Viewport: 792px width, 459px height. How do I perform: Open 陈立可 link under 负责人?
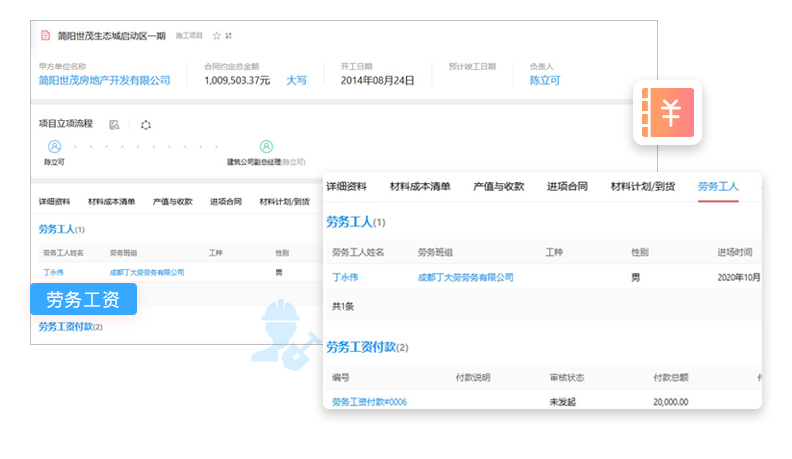pyautogui.click(x=544, y=80)
